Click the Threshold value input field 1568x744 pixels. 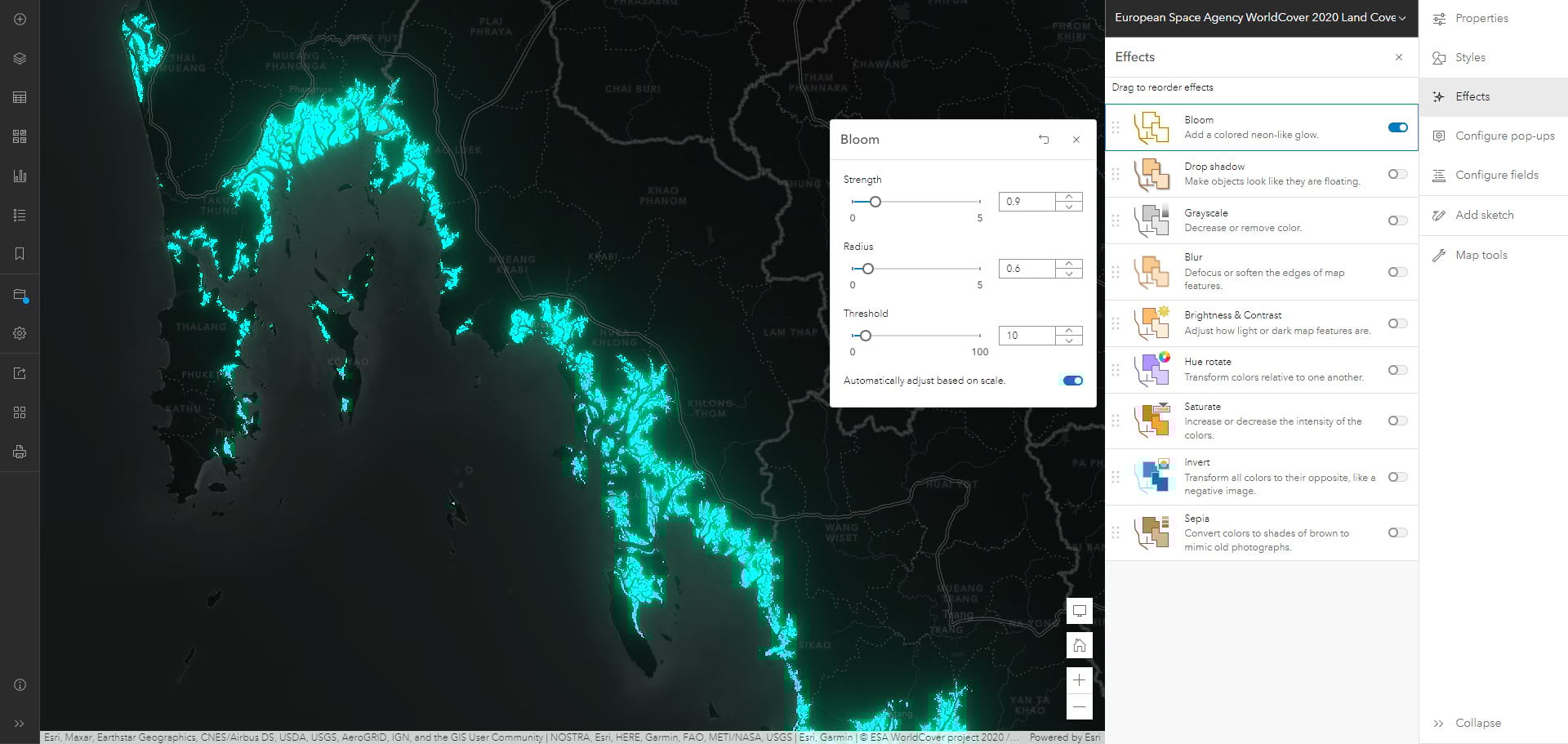click(x=1027, y=336)
